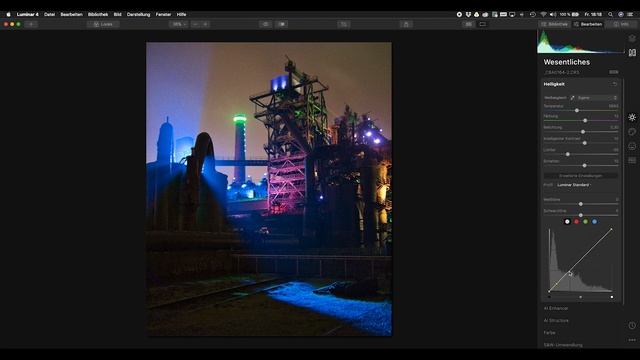Switch to gallery grid view
The image size is (640, 360).
(469, 24)
